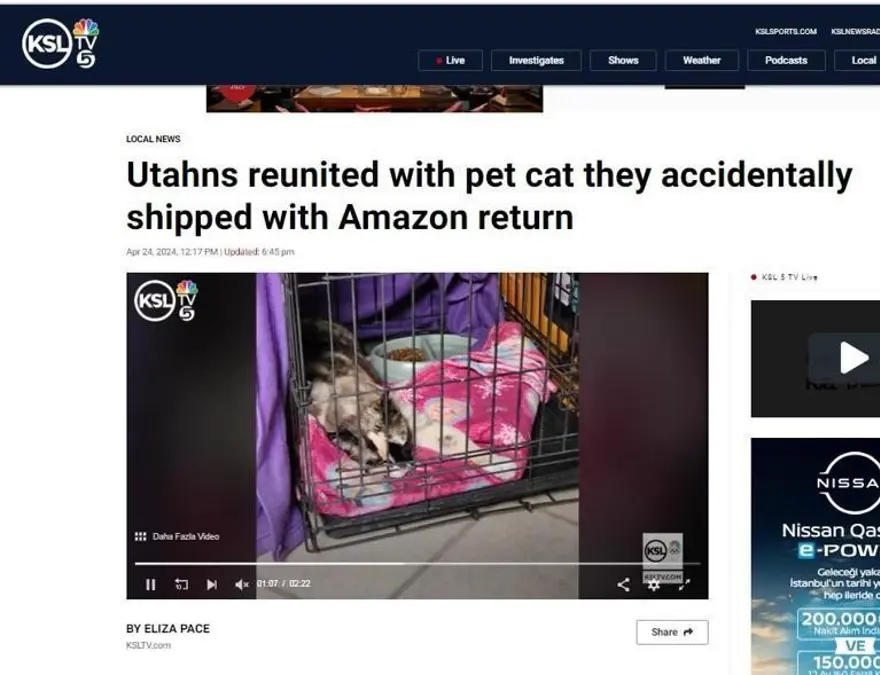Click the Share button below video
This screenshot has height=675, width=880.
point(672,632)
